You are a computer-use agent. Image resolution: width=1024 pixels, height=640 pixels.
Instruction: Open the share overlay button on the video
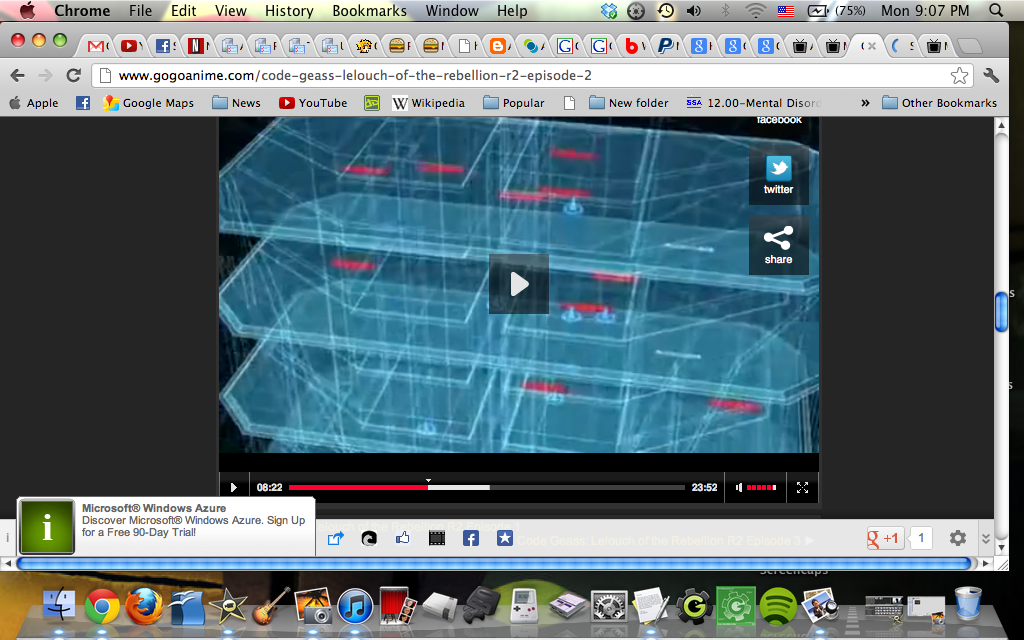coord(778,246)
